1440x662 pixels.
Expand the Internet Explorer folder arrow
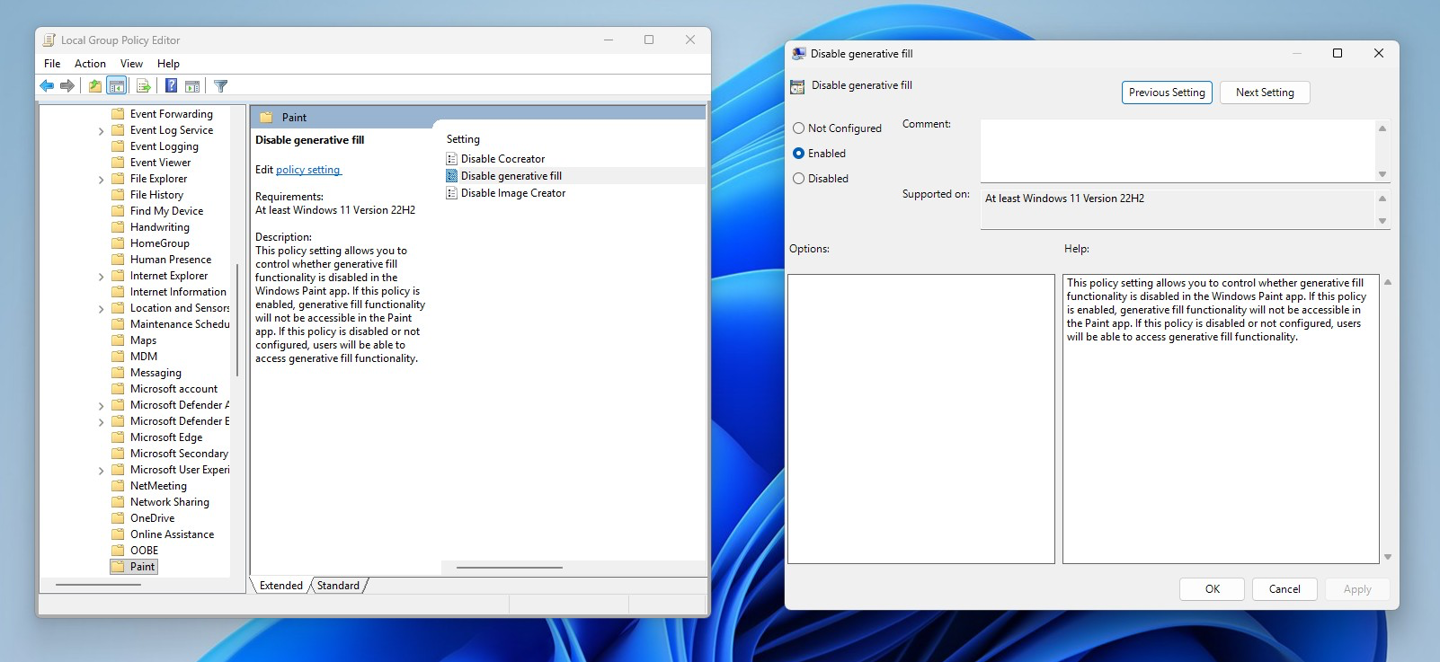click(101, 276)
